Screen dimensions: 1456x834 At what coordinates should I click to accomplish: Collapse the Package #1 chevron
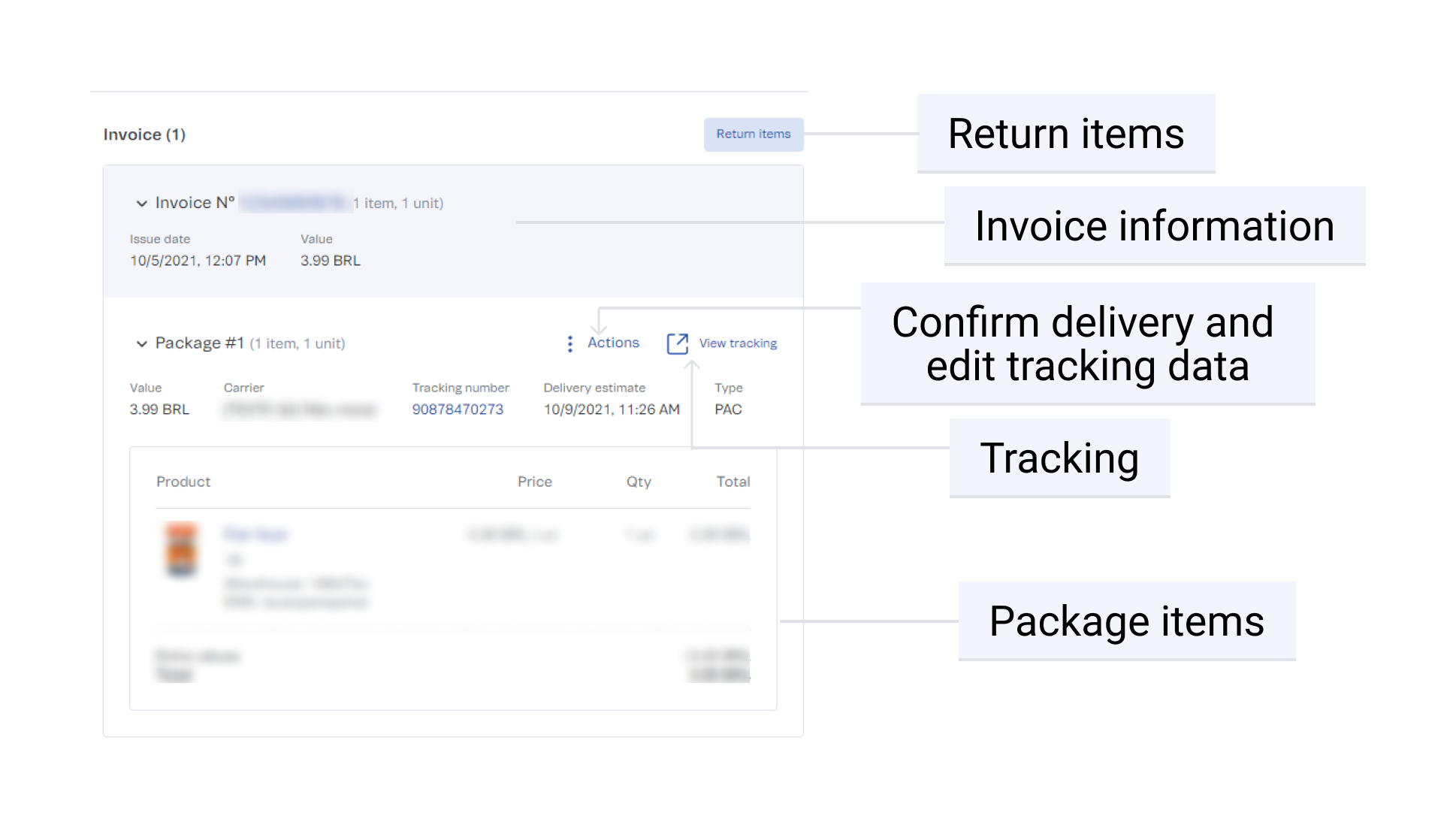141,343
